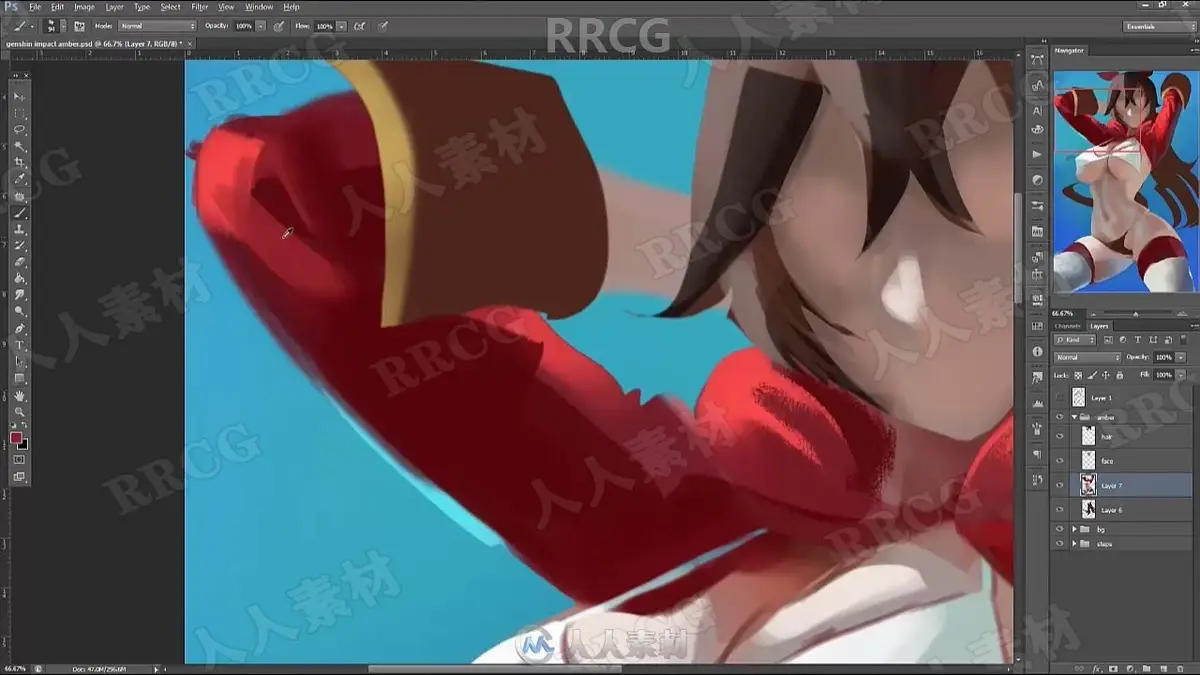This screenshot has width=1200, height=675.
Task: Hide the hair layer
Action: click(1060, 436)
